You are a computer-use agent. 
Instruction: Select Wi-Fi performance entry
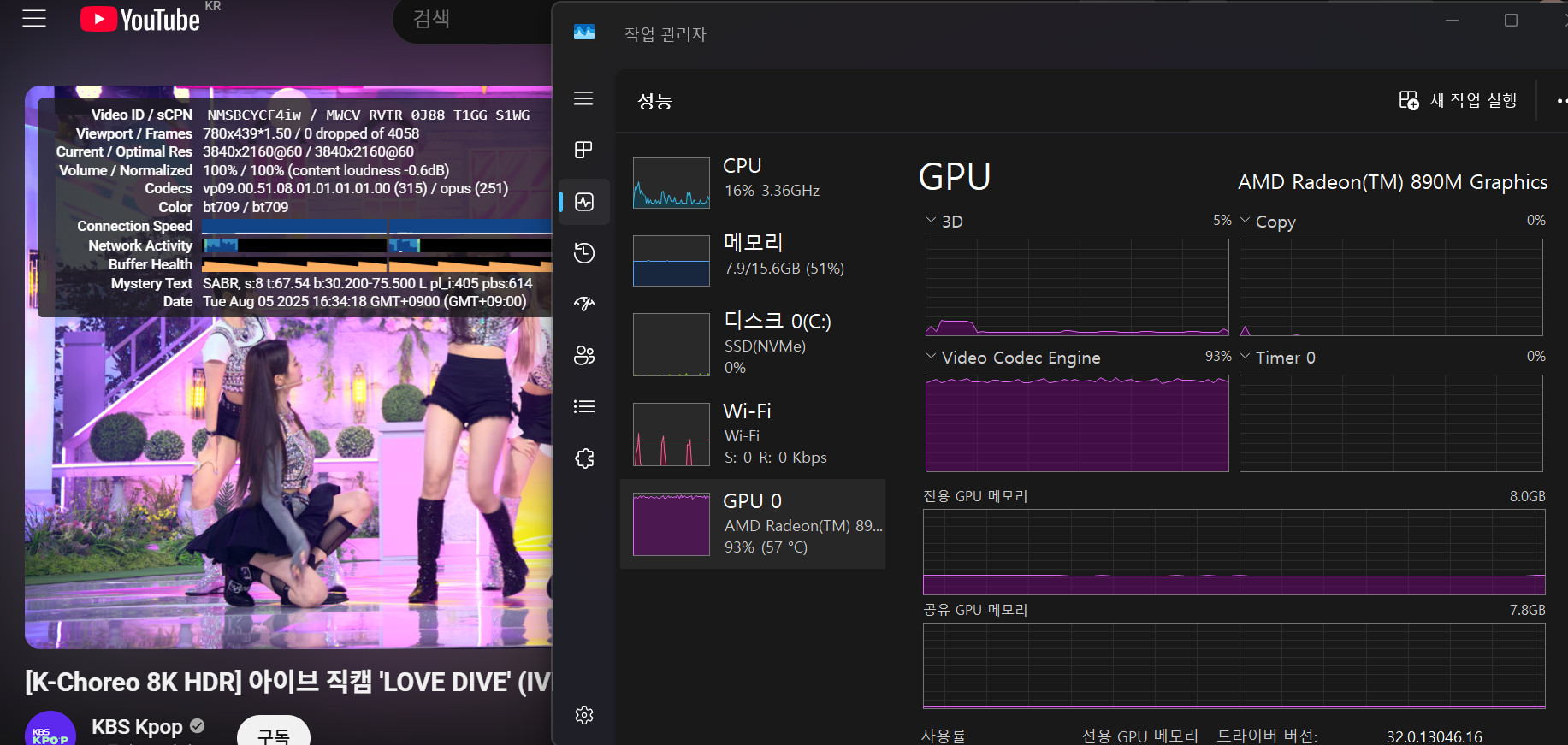pyautogui.click(x=753, y=434)
